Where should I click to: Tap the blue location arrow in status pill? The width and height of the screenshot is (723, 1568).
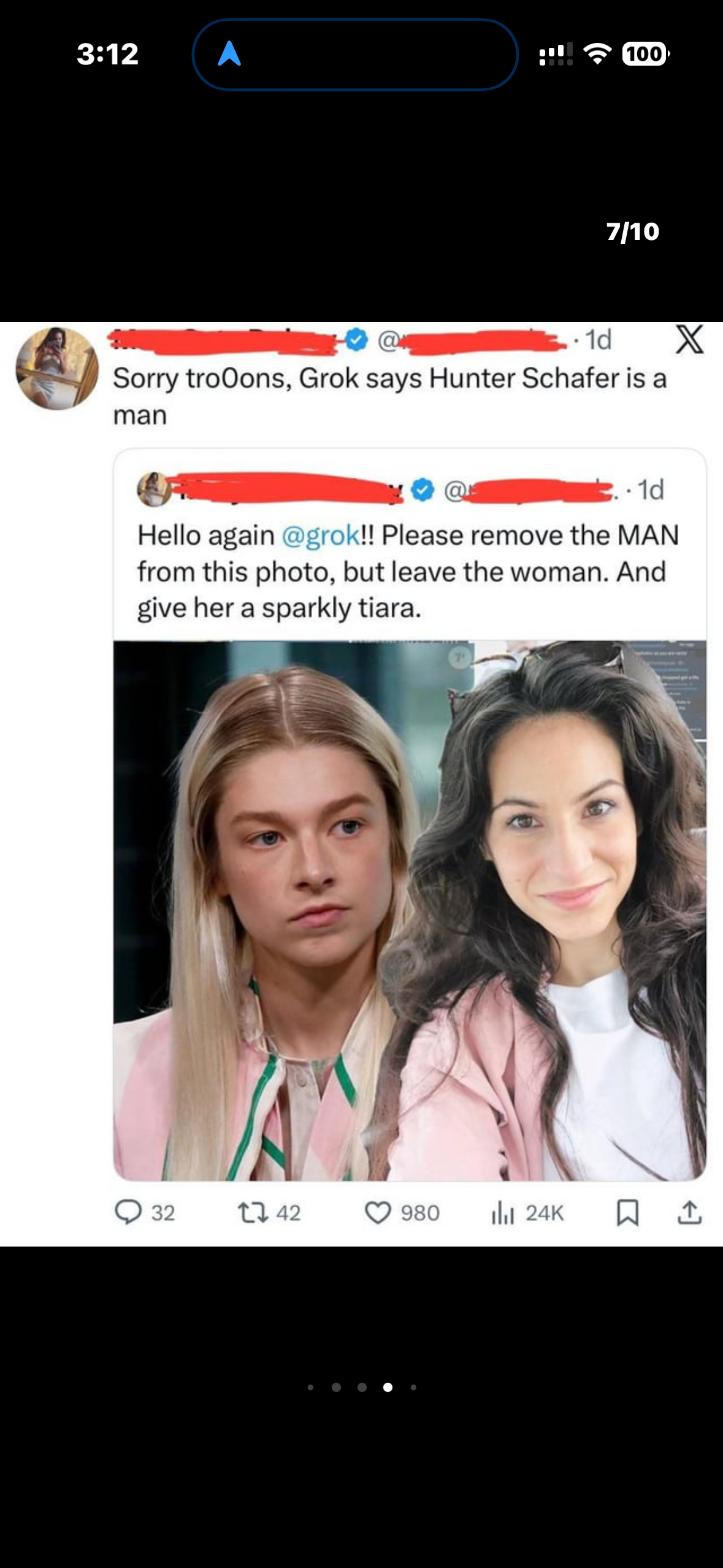(229, 53)
